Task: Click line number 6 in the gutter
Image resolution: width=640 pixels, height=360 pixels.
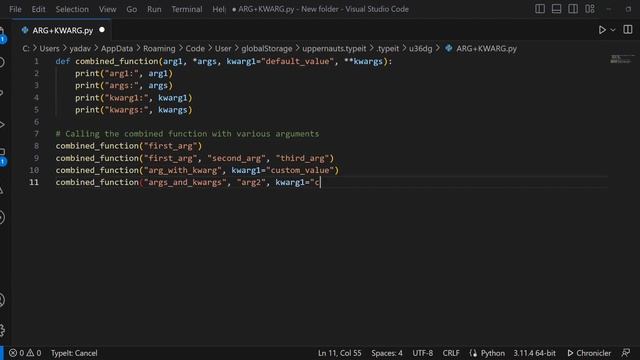Action: [36, 122]
